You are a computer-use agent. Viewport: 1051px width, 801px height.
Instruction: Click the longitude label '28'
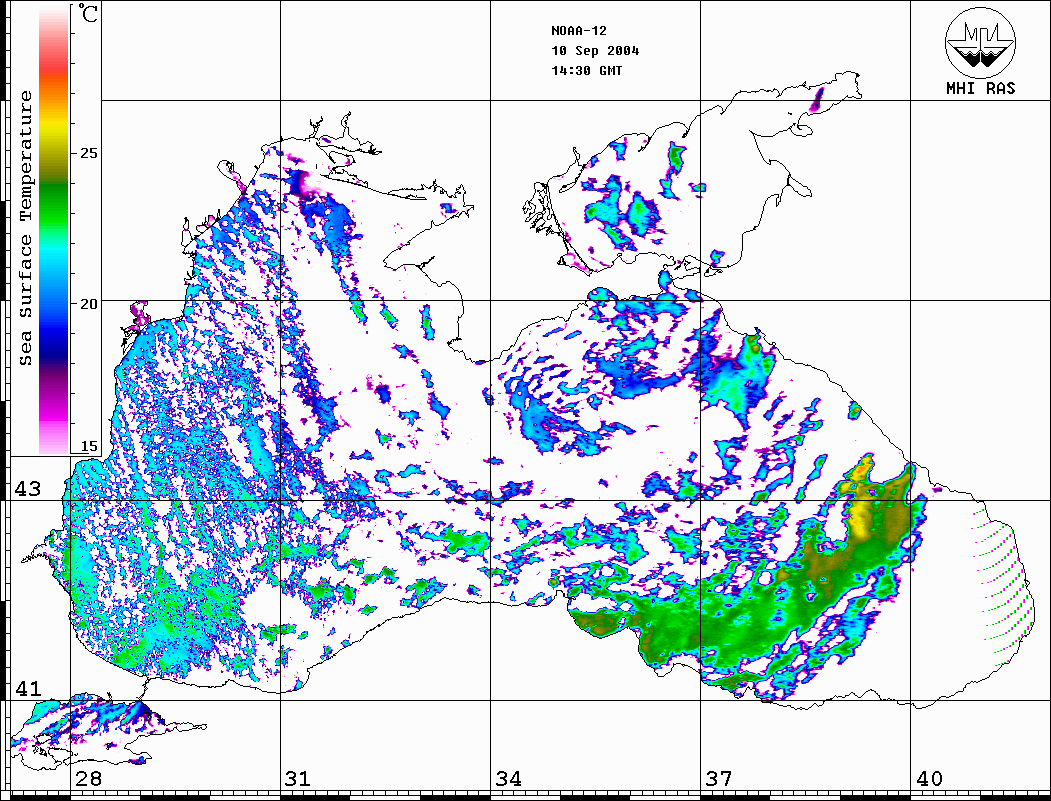(x=88, y=778)
